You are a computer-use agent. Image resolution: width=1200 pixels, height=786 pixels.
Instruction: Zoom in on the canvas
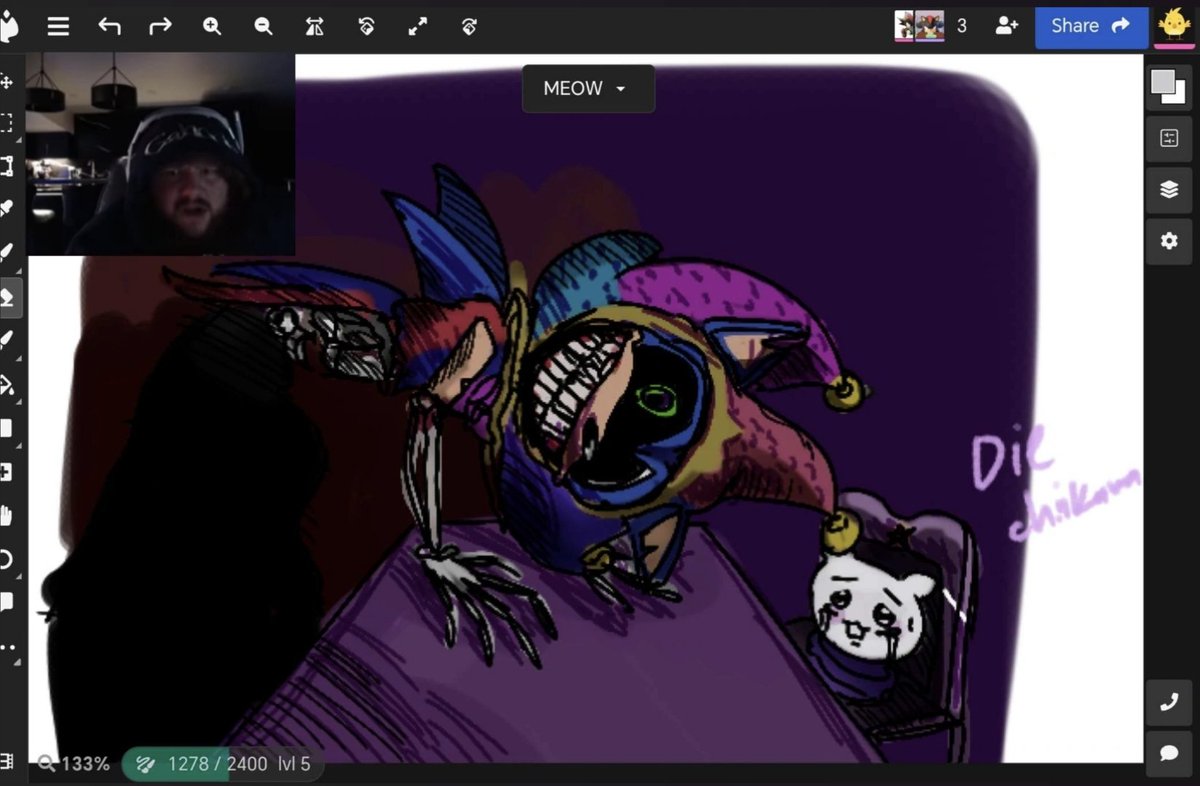click(212, 27)
